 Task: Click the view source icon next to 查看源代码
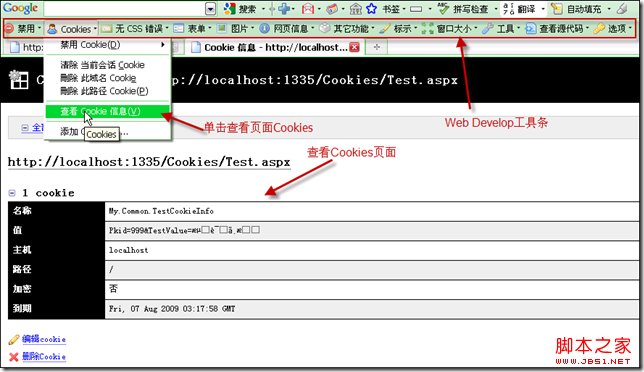click(x=531, y=28)
